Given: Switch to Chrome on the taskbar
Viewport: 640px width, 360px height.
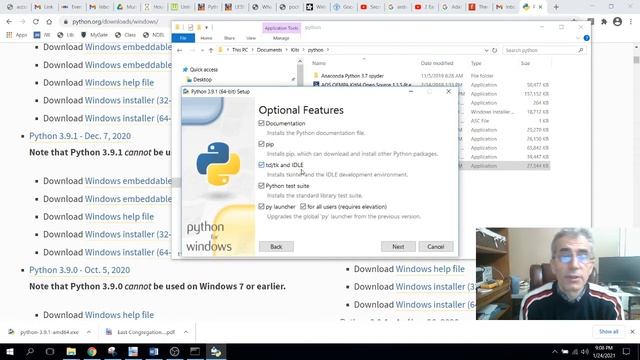Looking at the screenshot, I should (92, 351).
